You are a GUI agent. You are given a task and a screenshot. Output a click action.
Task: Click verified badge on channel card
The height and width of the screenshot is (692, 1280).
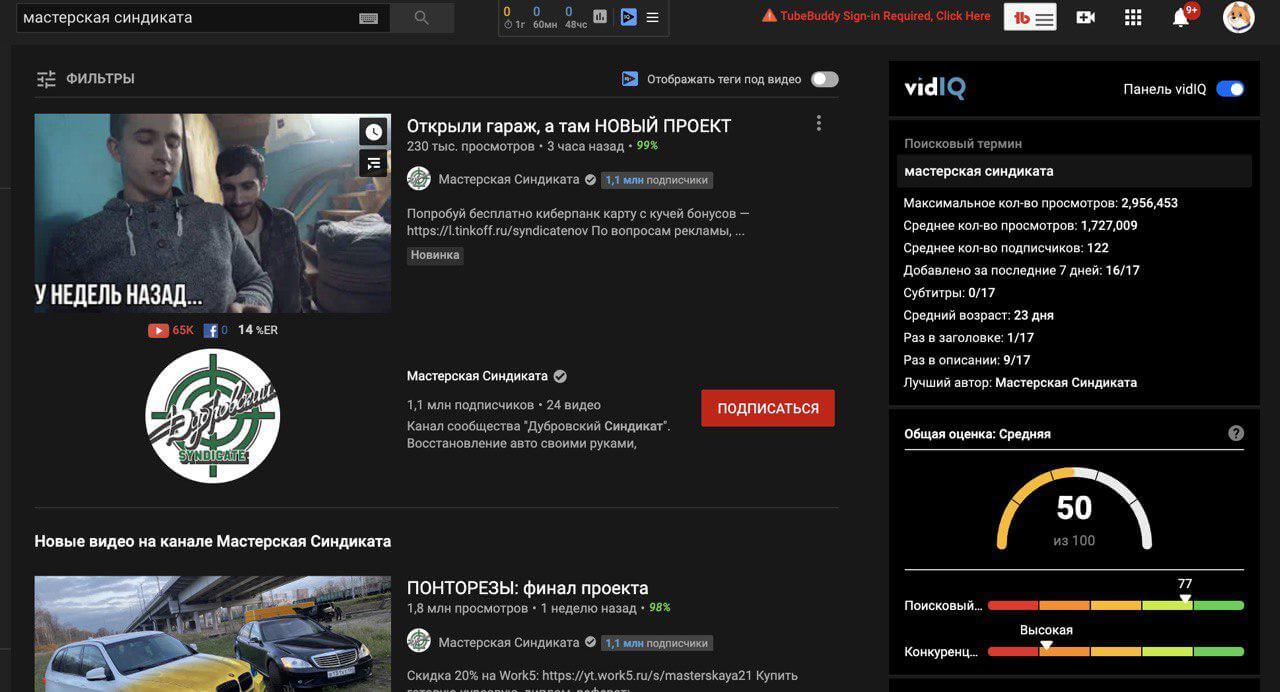pos(560,376)
